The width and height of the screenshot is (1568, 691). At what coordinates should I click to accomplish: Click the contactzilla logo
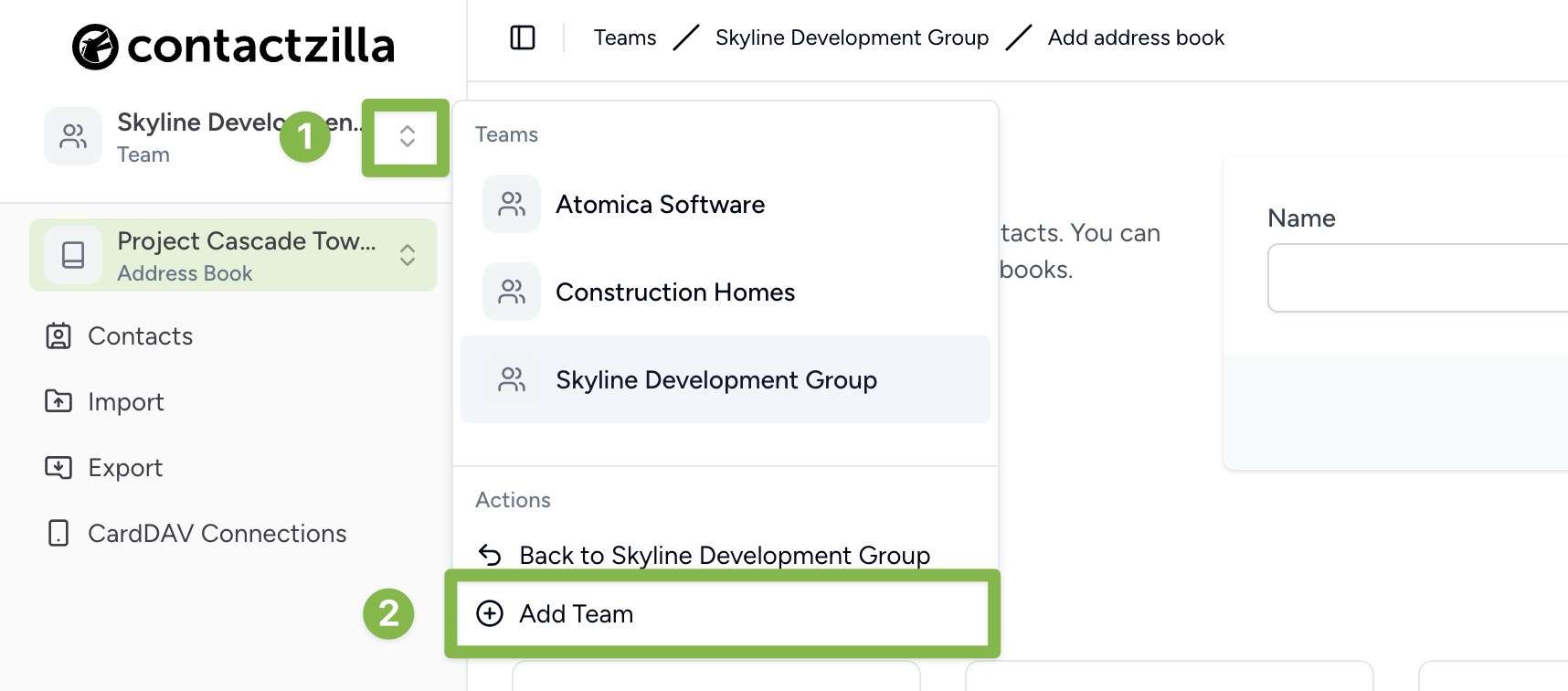(x=234, y=46)
